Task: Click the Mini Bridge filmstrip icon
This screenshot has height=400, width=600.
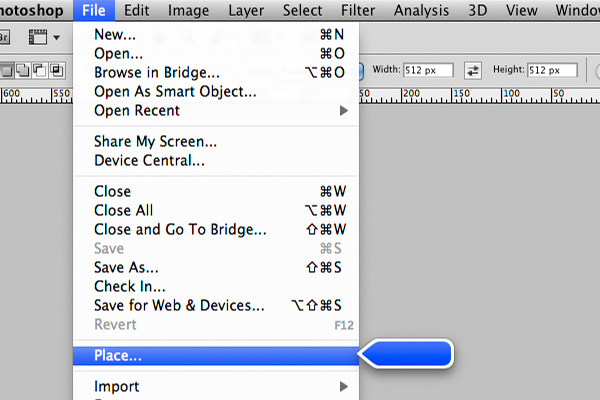Action: pyautogui.click(x=38, y=38)
